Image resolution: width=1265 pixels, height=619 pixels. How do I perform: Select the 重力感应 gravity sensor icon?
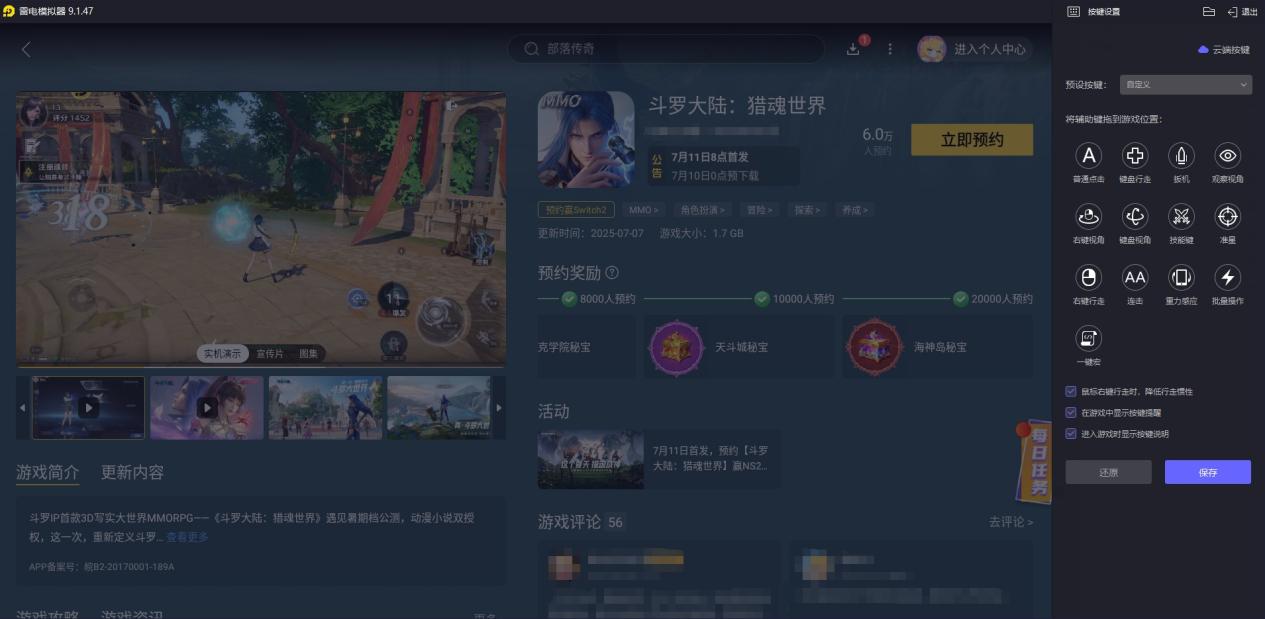click(x=1181, y=277)
